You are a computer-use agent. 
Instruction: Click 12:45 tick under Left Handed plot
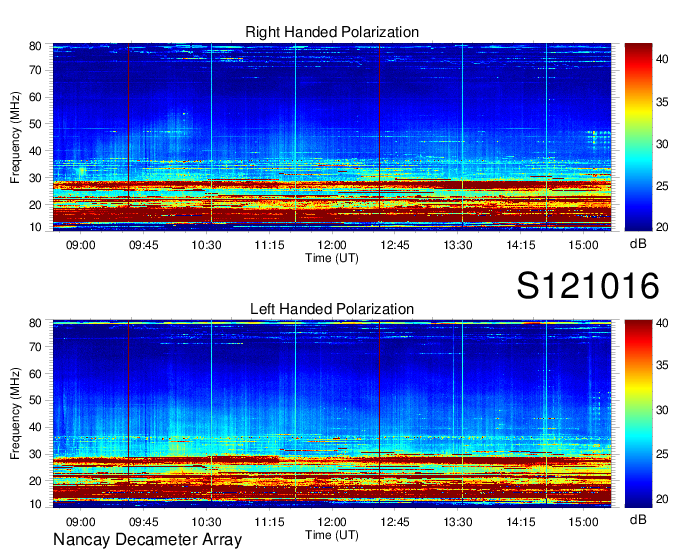(x=395, y=522)
